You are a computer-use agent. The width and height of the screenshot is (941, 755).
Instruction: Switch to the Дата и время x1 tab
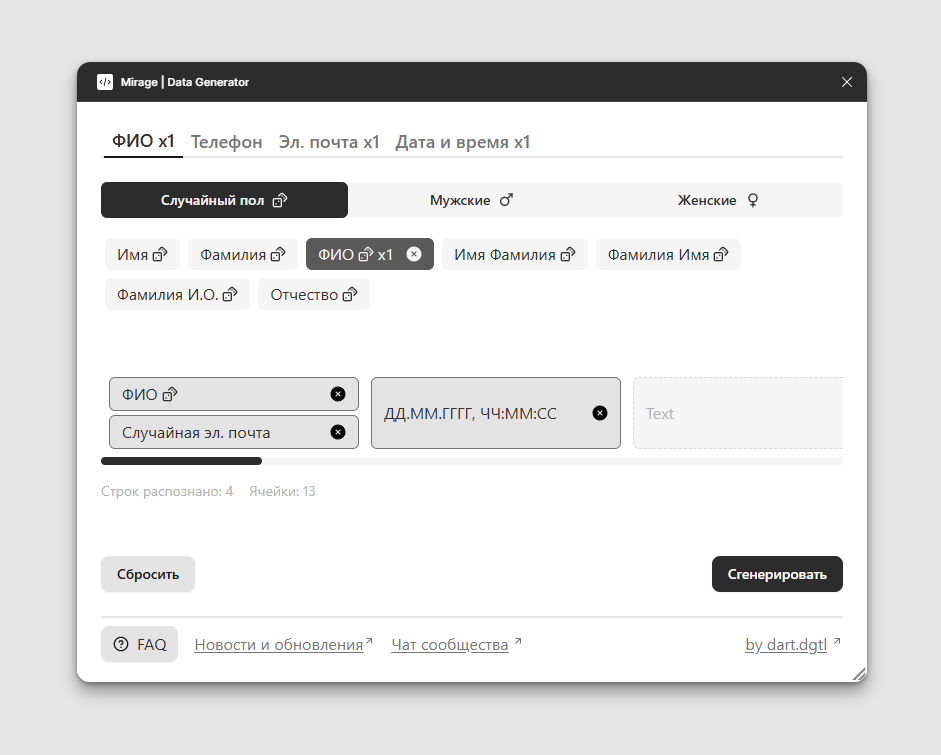[463, 142]
